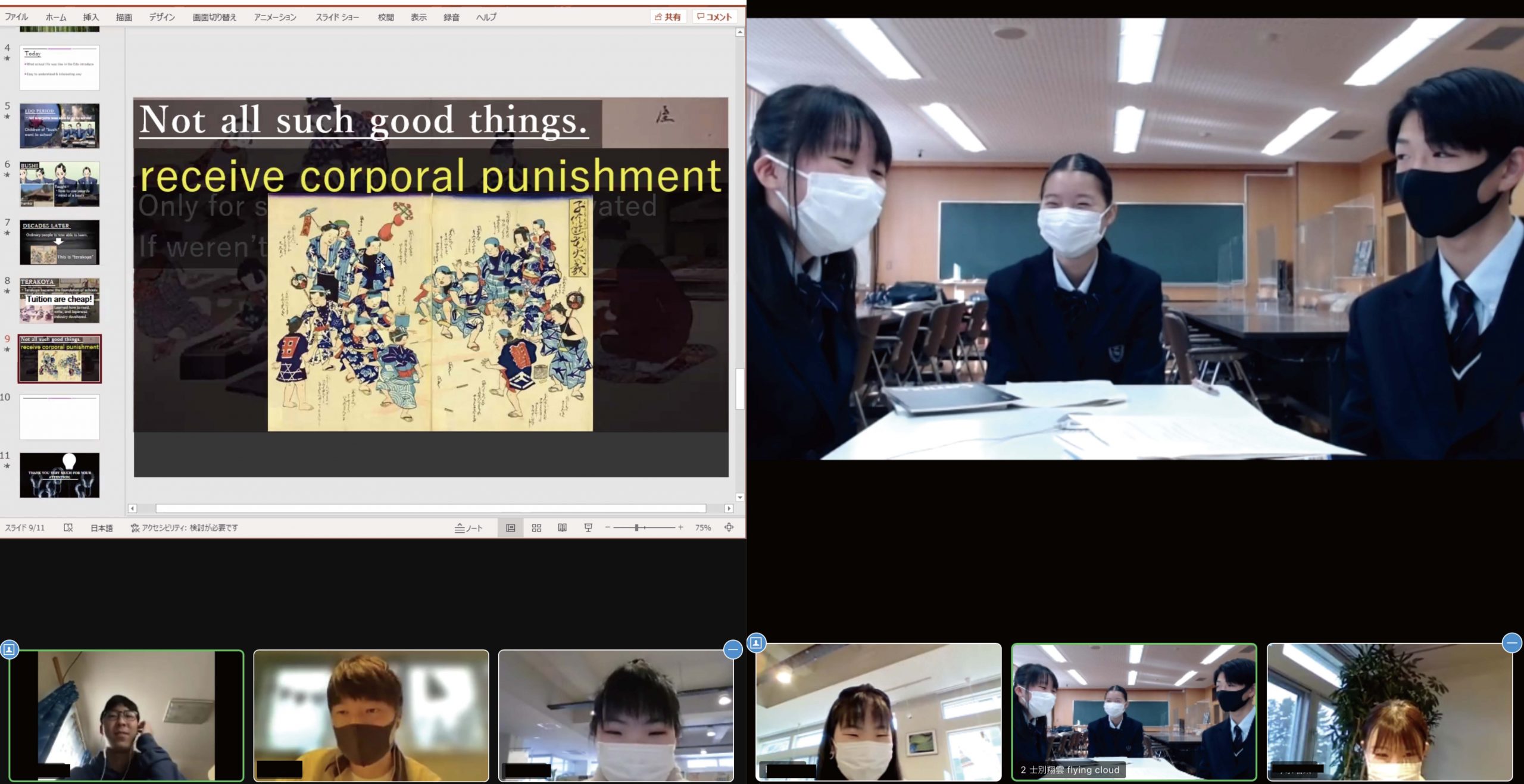Toggle the ノート notes pane
Image resolution: width=1524 pixels, height=784 pixels.
click(469, 528)
